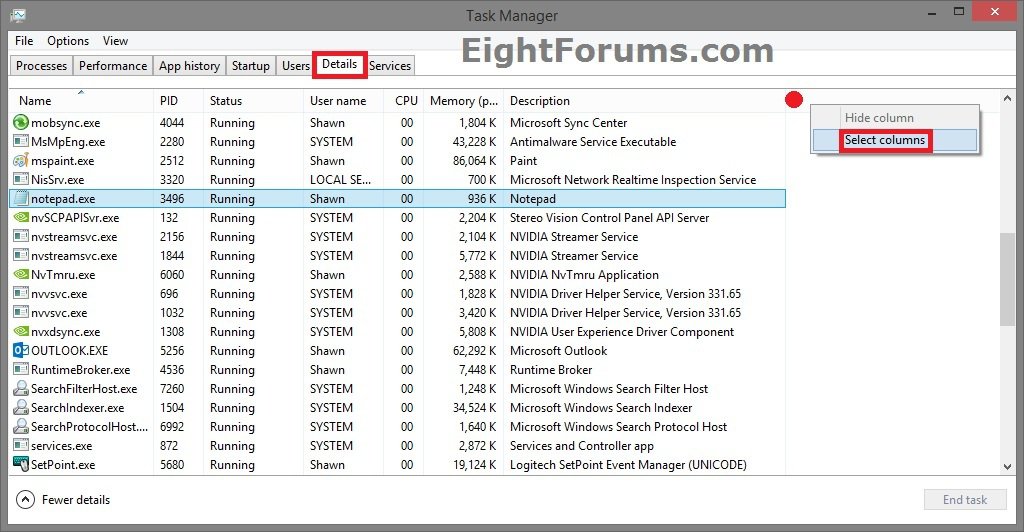The image size is (1024, 532).
Task: Click 'Runtime Broker' description text
Action: [x=551, y=369]
